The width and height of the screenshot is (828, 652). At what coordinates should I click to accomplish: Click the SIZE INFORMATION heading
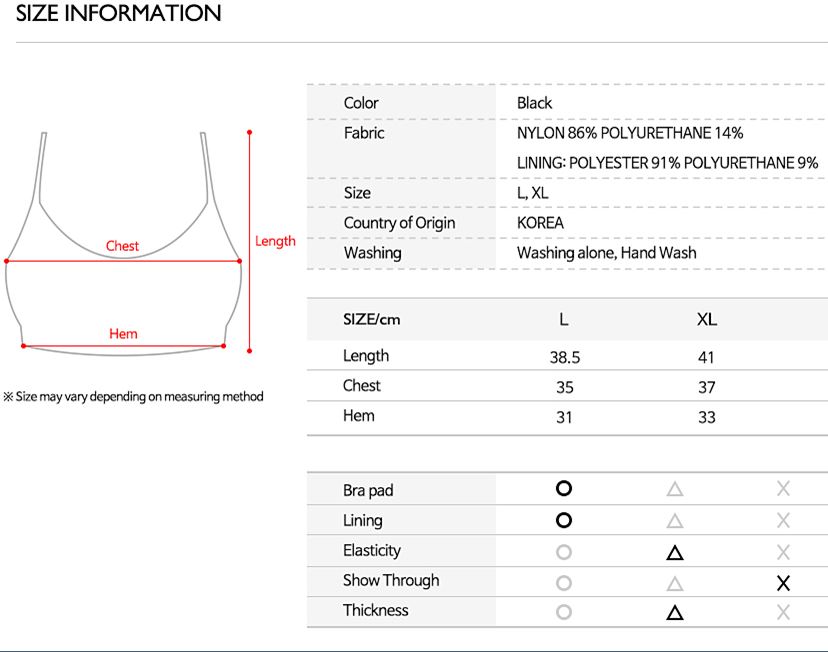[119, 14]
